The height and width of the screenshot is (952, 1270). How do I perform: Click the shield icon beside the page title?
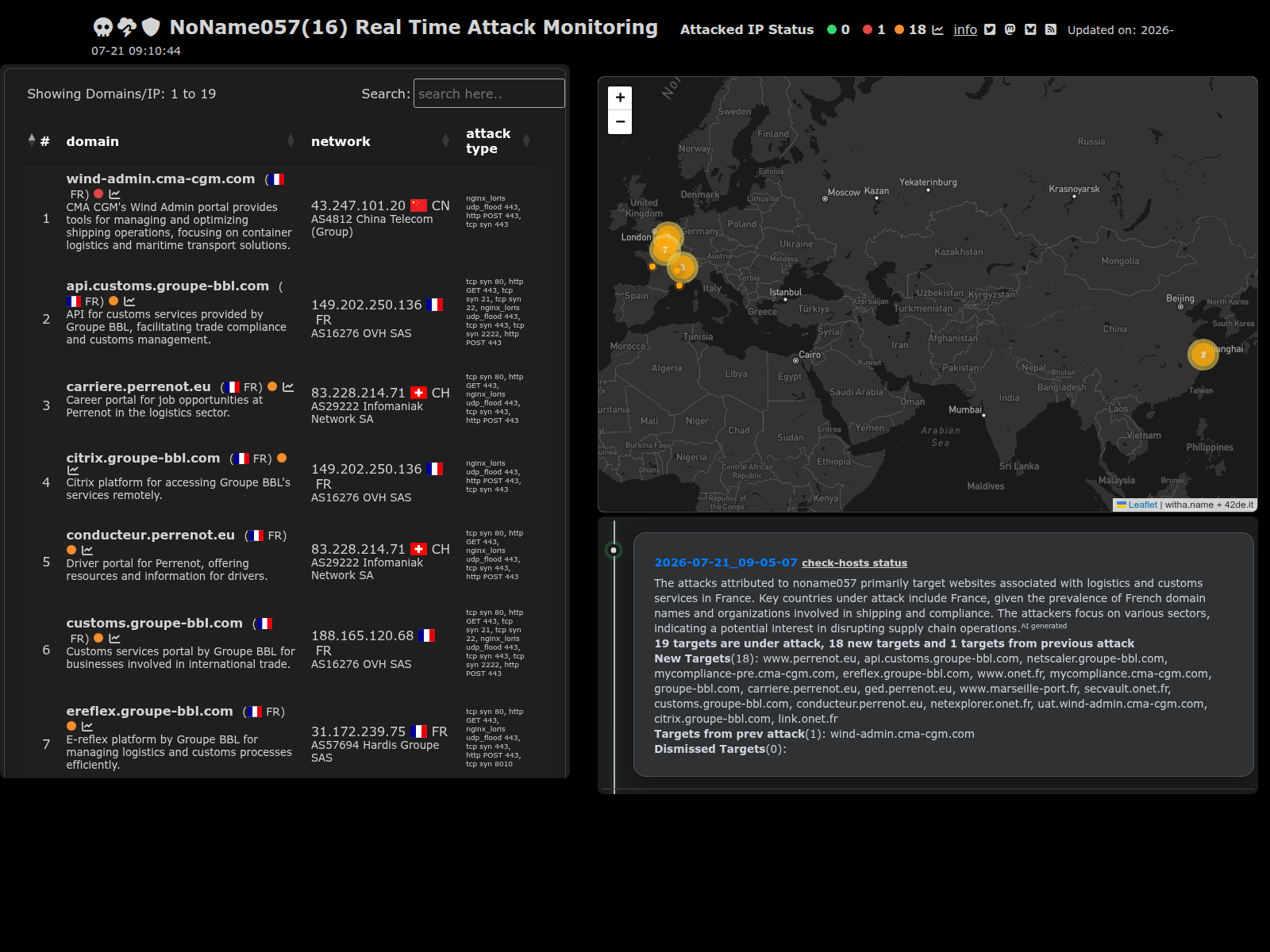tap(151, 27)
